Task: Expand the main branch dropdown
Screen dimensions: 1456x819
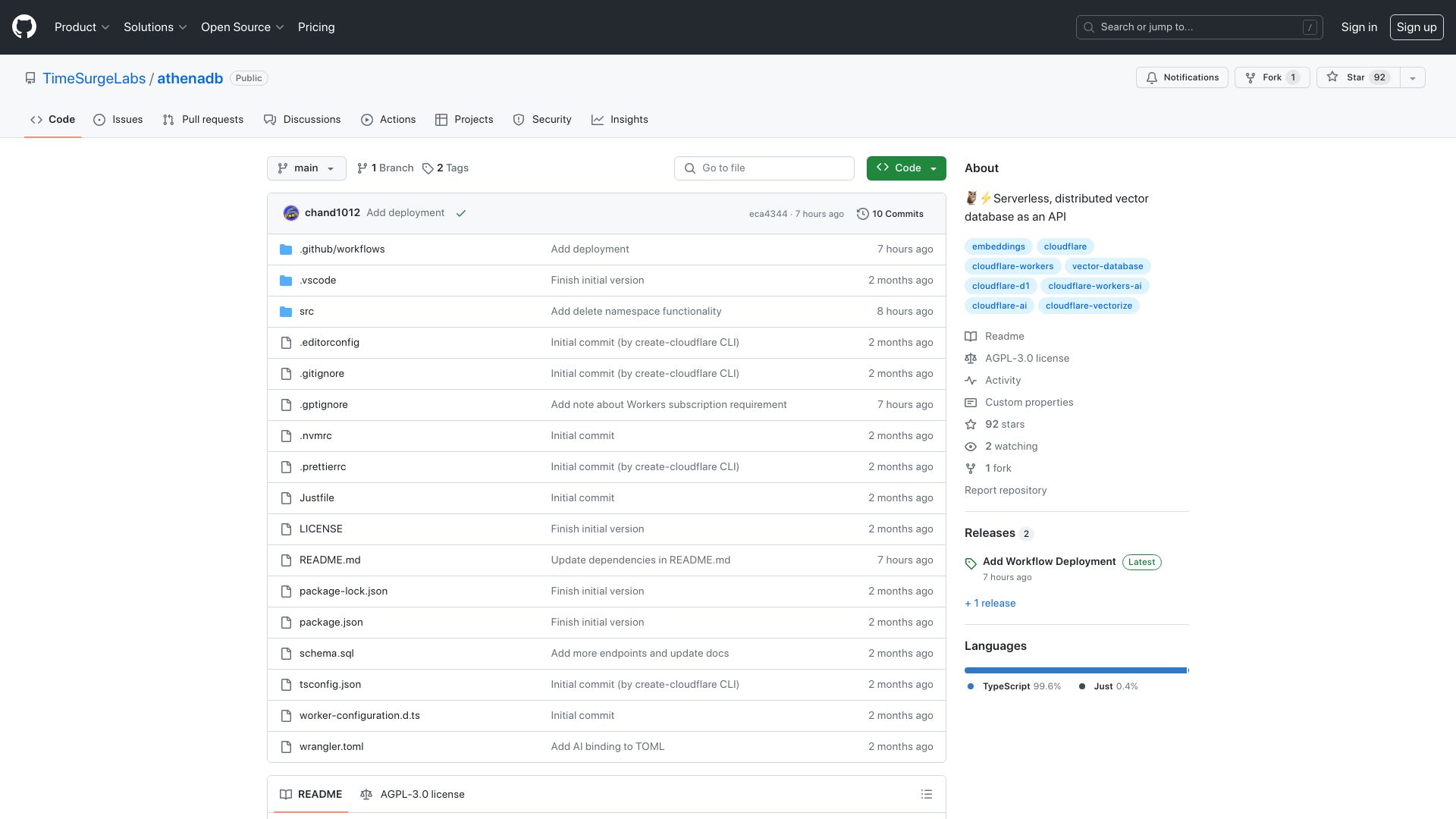Action: [x=306, y=168]
